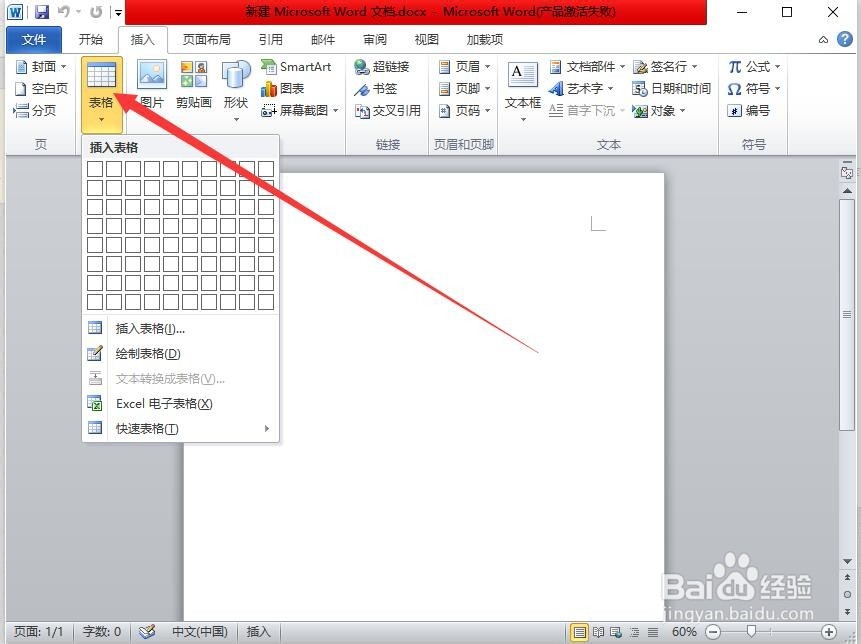The width and height of the screenshot is (861, 644).
Task: Customize quick access toolbar dropdown arrow
Action: (118, 12)
